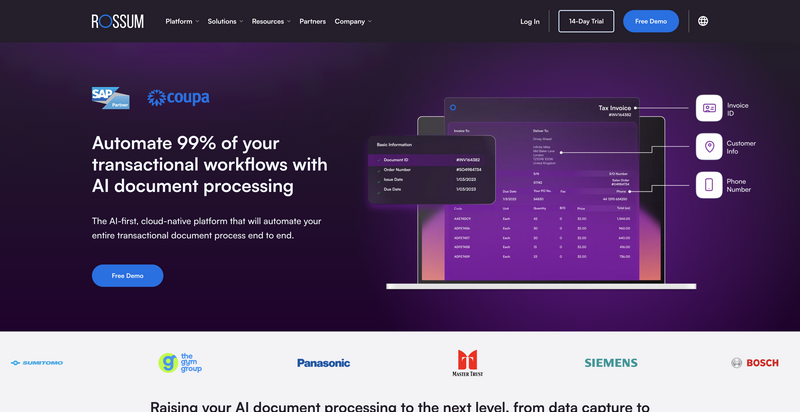Click the 'Order Number' row in Basic Information

(x=432, y=170)
